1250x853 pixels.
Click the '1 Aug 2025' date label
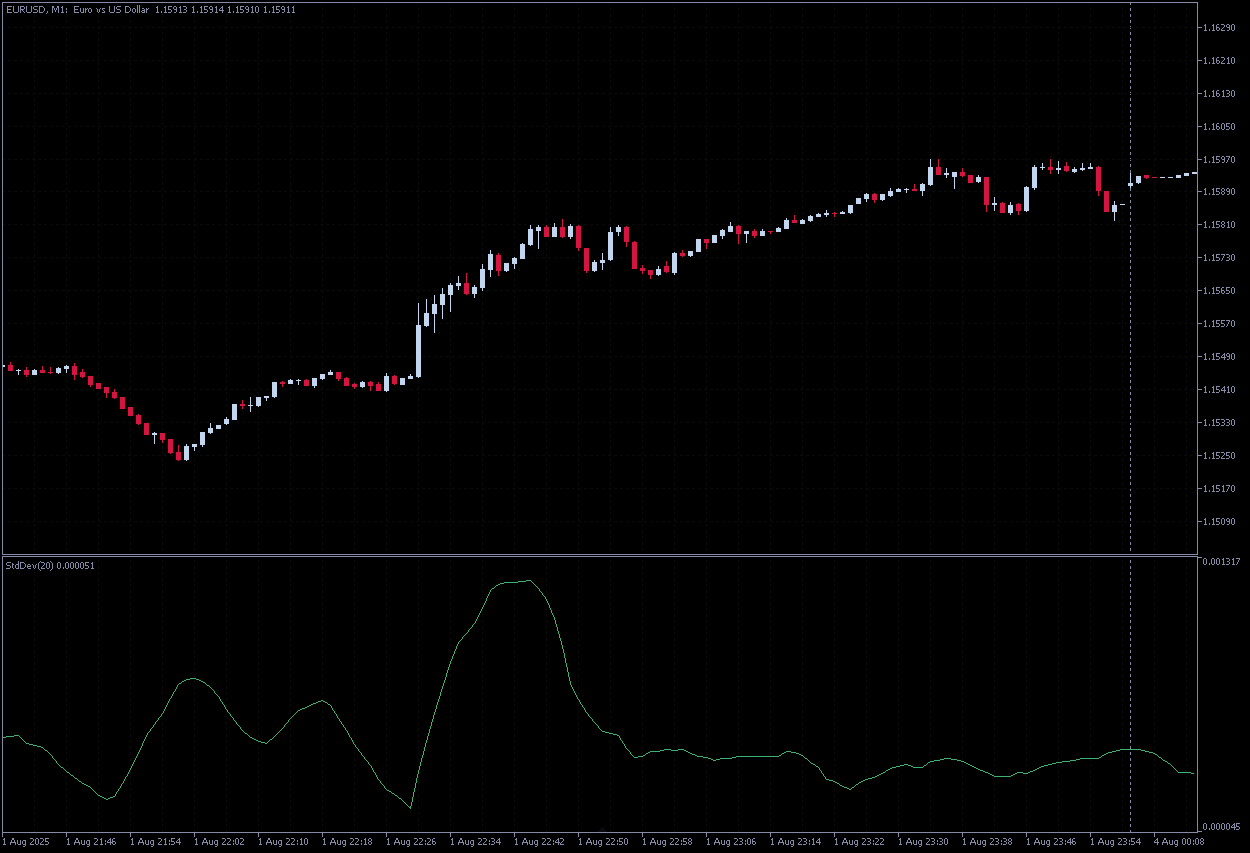tap(26, 842)
